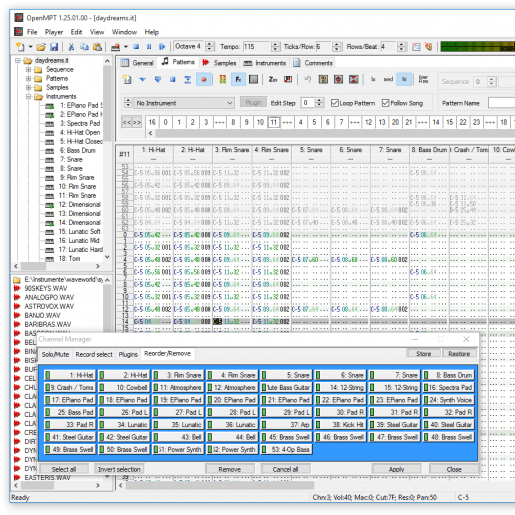Screen dimensions: 515x515
Task: Open the File menu
Action: [x=32, y=32]
